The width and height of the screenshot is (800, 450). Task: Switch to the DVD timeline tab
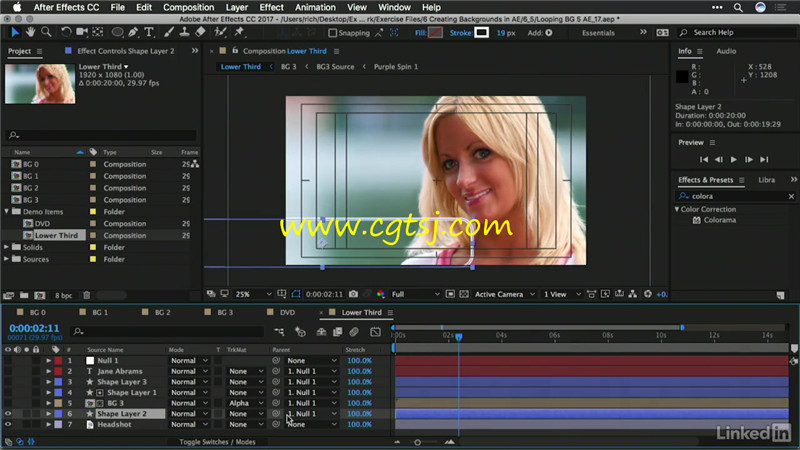coord(287,312)
